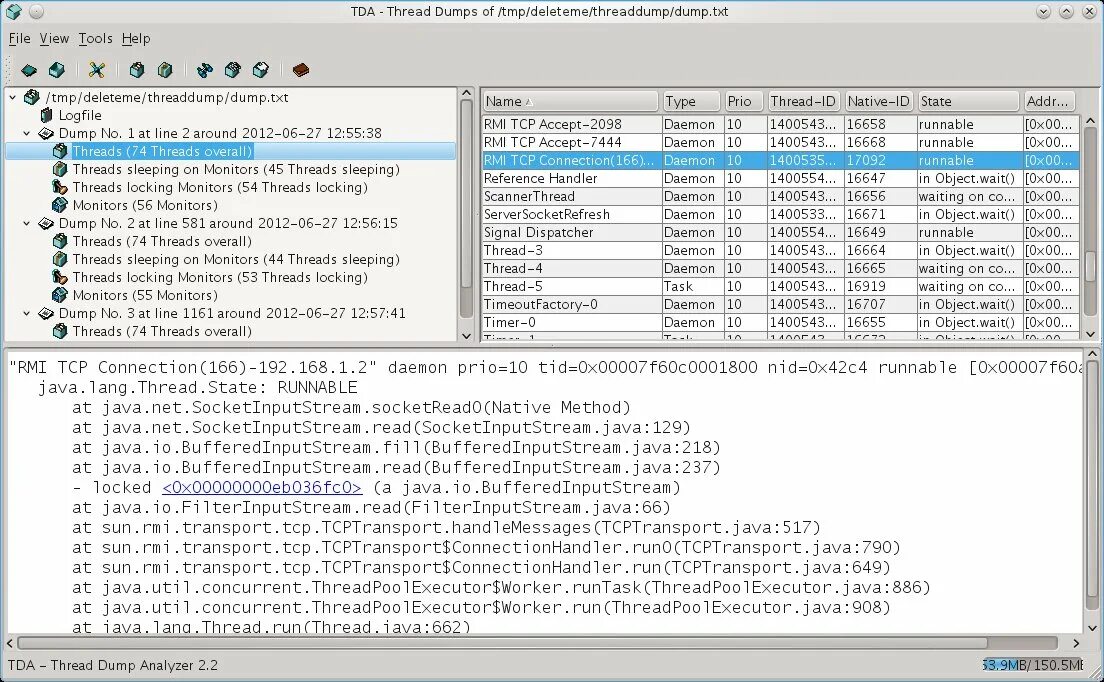Viewport: 1104px width, 682px height.
Task: Select Threads (74 Threads overall) under Dump No. 1
Action: click(x=162, y=151)
